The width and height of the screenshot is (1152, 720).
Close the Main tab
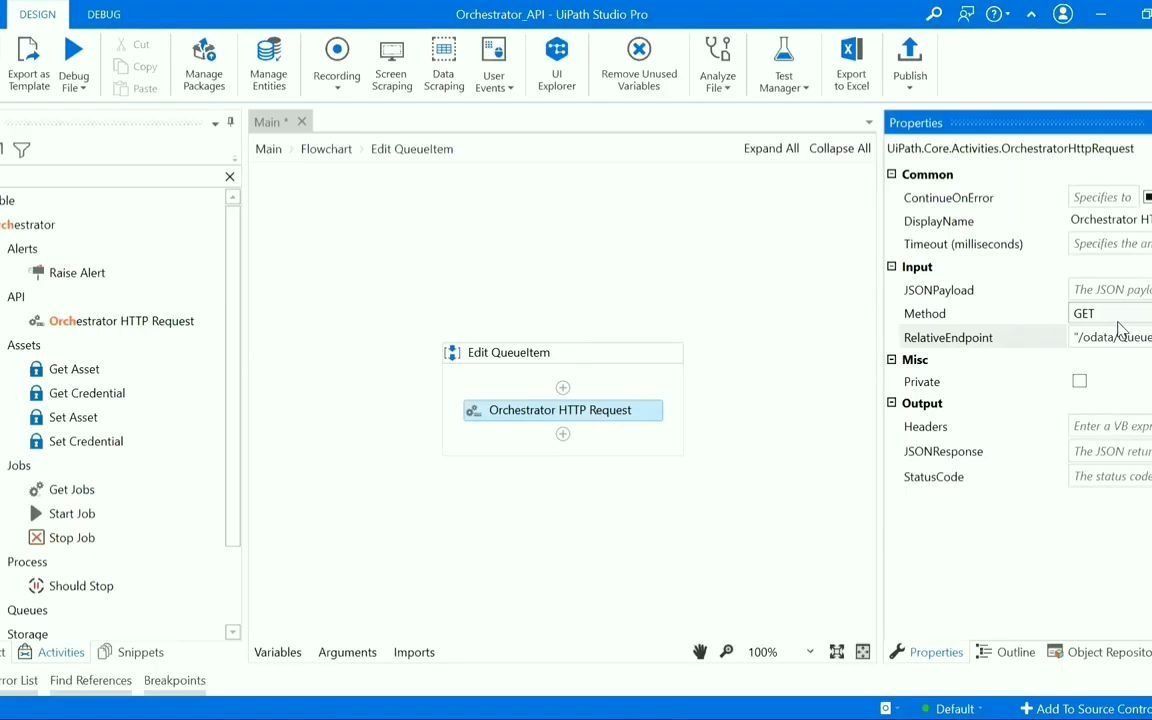301,121
